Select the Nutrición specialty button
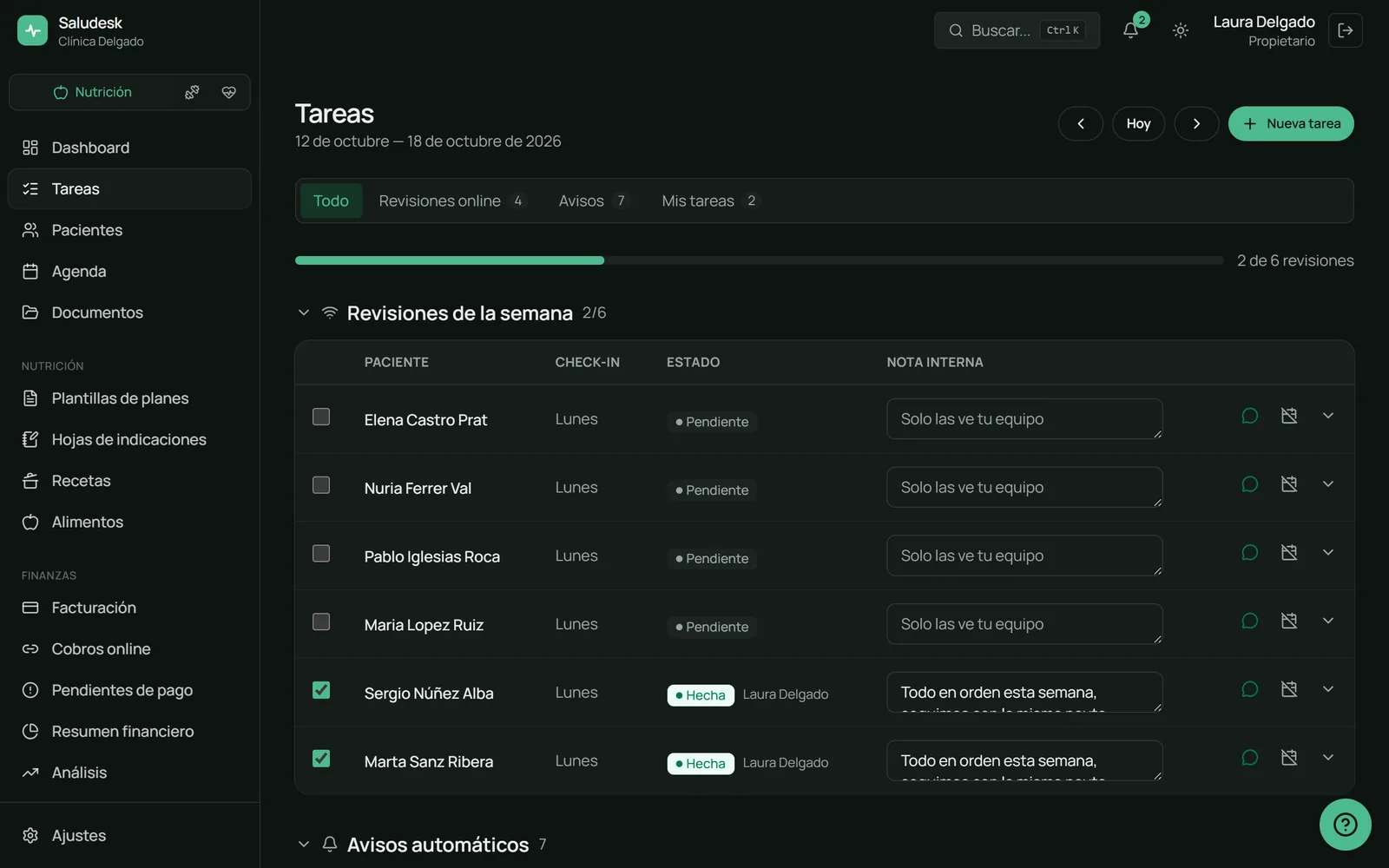The image size is (1389, 868). [x=92, y=92]
